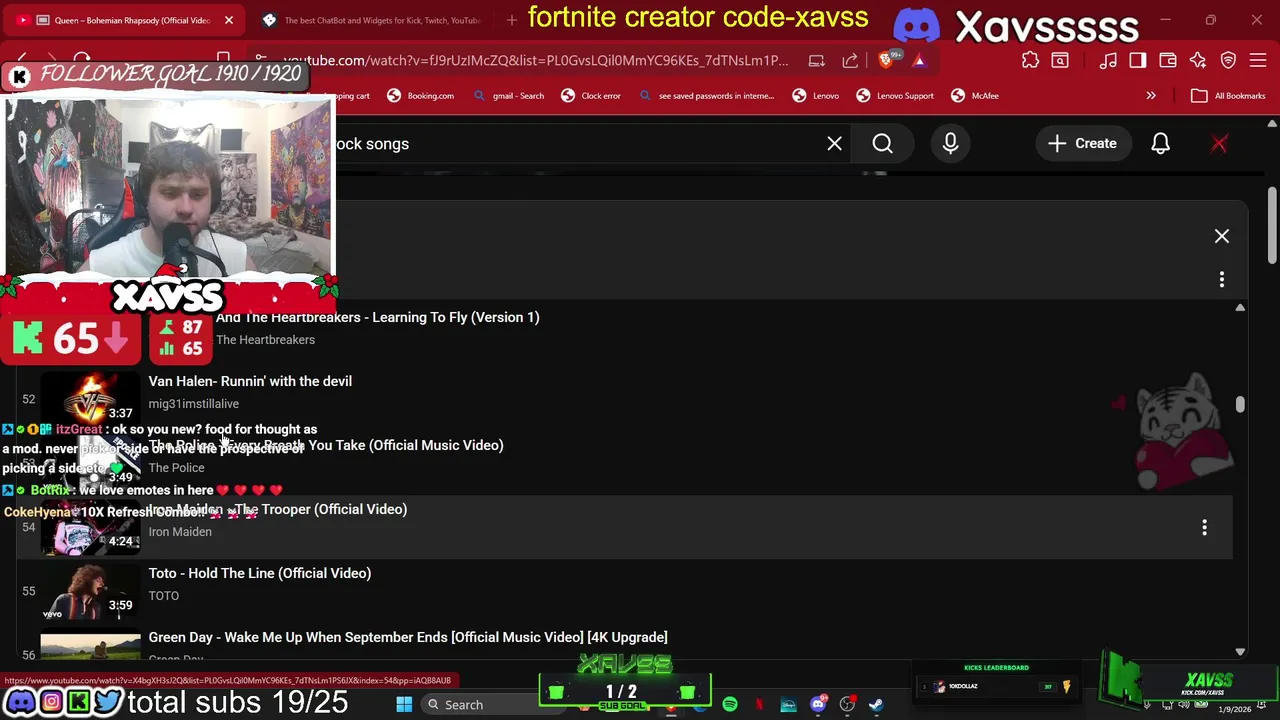This screenshot has width=1280, height=720.
Task: Click the playlist scrollbar thumb
Action: (1240, 403)
